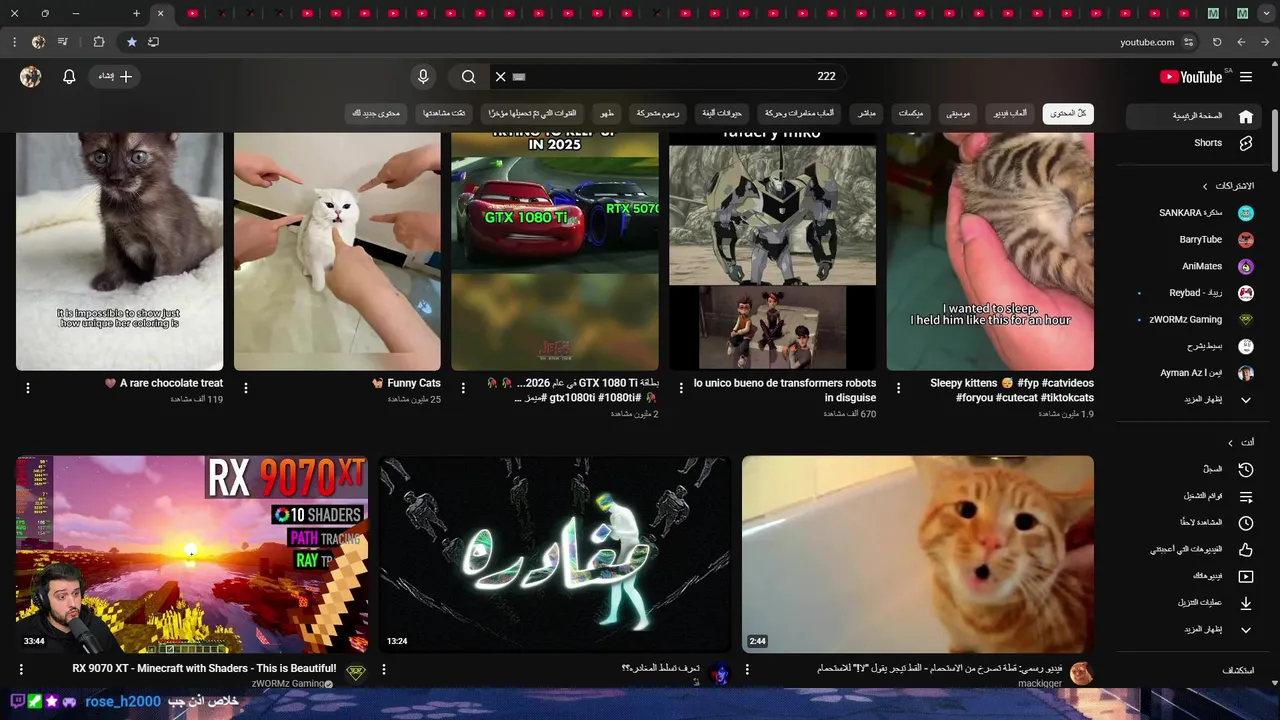Open SANKARA channel subscription
Viewport: 1280px width, 720px height.
(x=1195, y=213)
